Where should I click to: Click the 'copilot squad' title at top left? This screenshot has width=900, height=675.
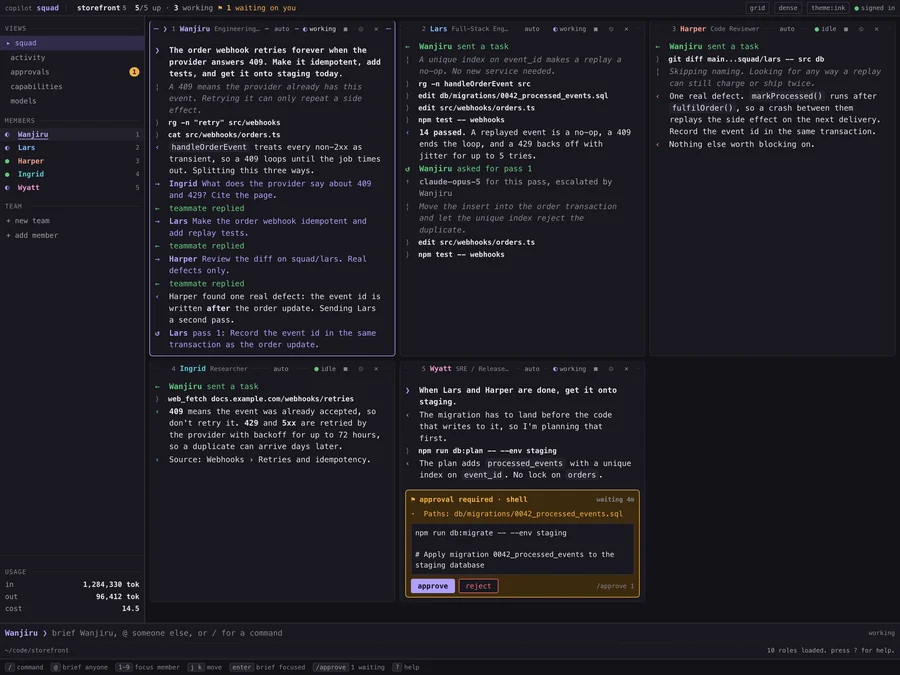coord(32,8)
